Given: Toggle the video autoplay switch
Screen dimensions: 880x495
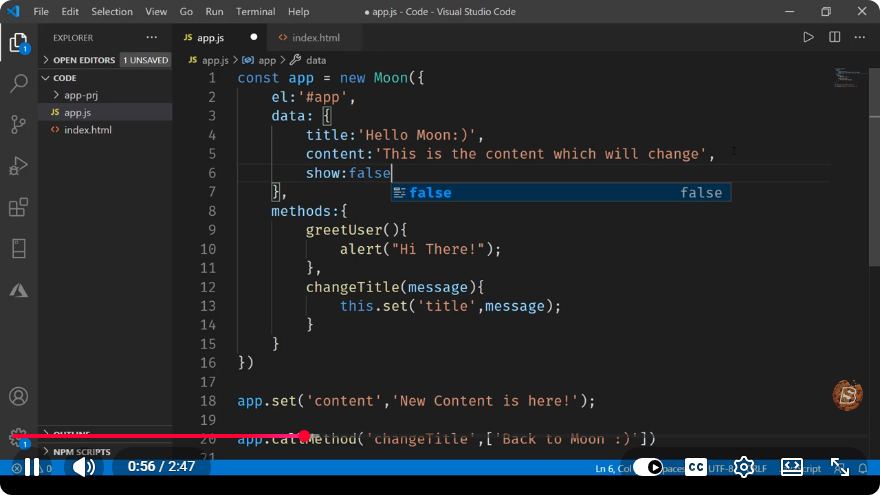Looking at the screenshot, I should coord(648,467).
